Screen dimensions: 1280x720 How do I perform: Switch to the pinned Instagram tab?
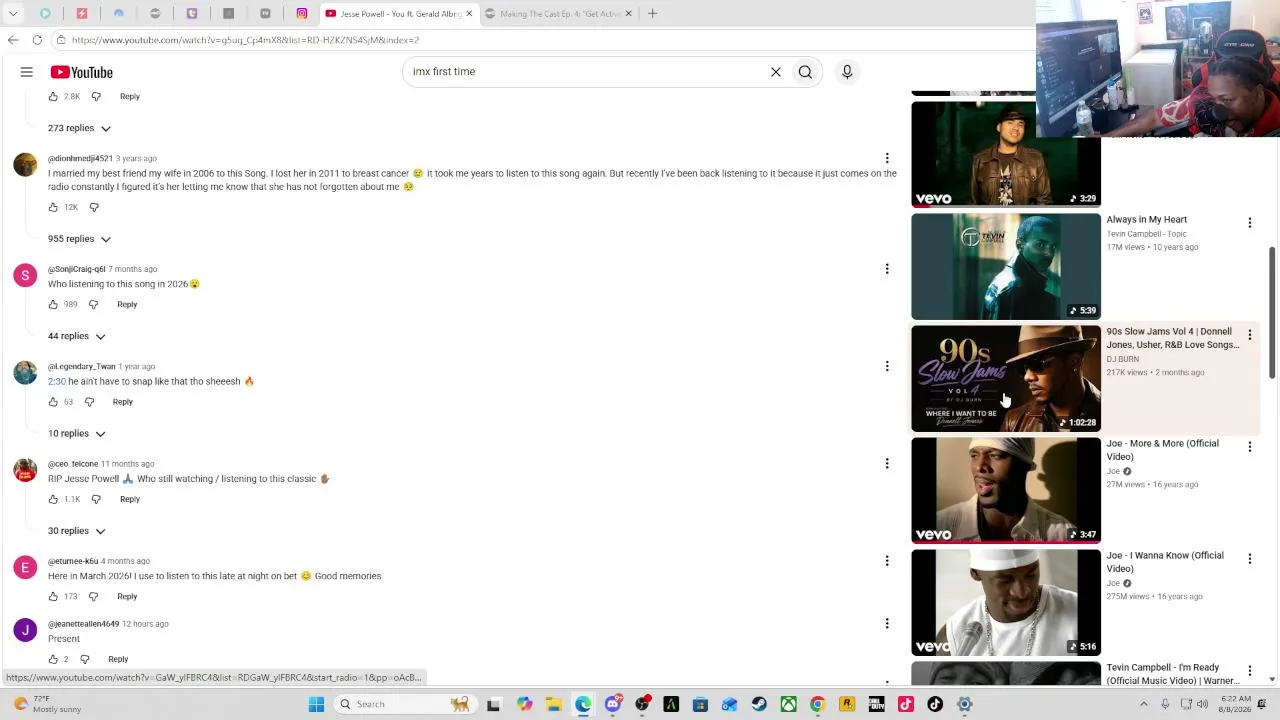[x=302, y=14]
